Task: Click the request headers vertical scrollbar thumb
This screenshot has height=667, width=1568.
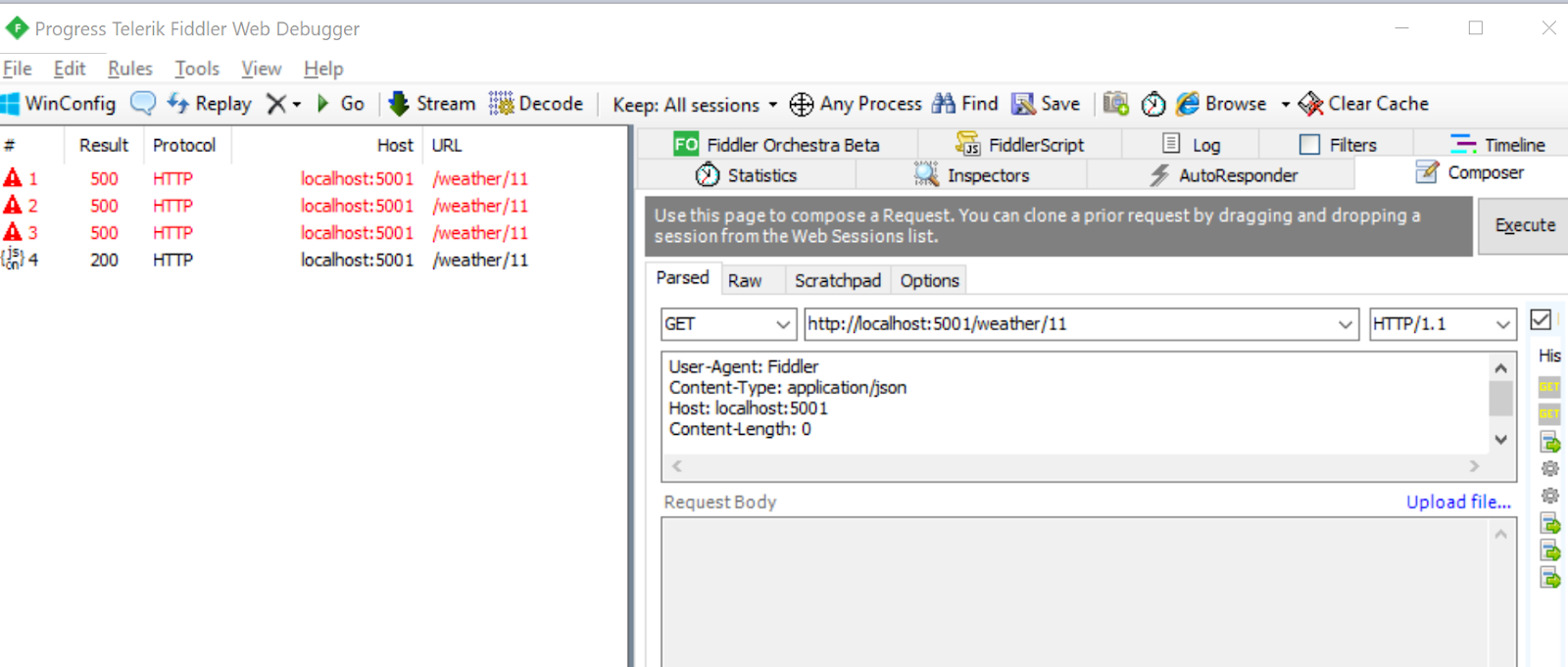Action: pyautogui.click(x=1500, y=399)
